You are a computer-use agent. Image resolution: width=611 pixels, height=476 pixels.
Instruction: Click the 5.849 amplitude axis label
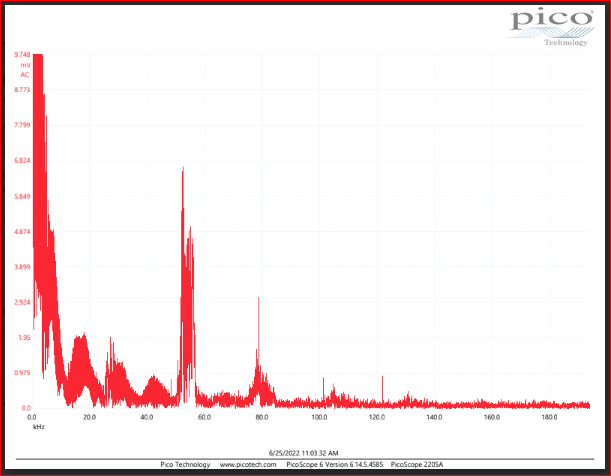[22, 196]
